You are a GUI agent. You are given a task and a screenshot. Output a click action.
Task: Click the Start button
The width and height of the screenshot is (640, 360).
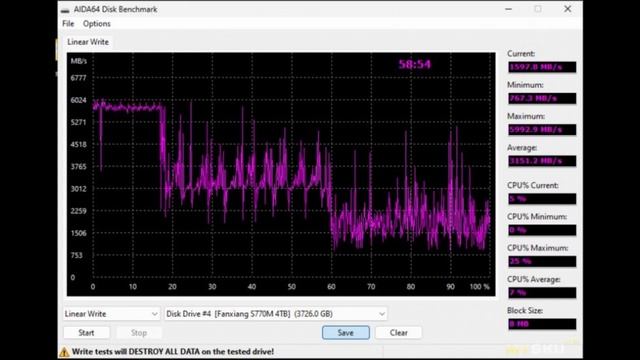pyautogui.click(x=86, y=333)
